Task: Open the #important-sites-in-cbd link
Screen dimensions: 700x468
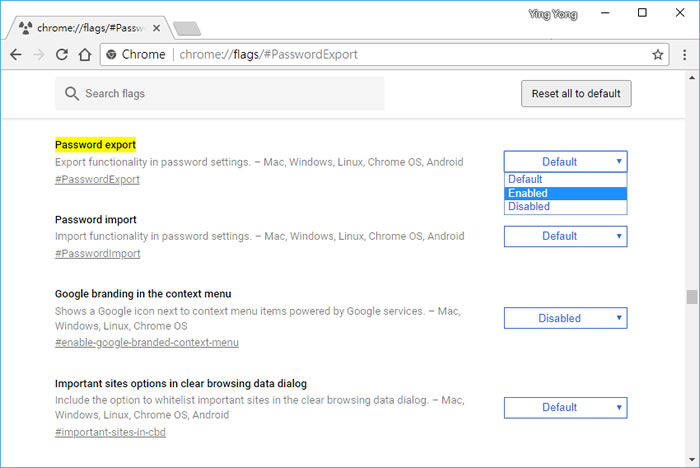Action: pyautogui.click(x=110, y=432)
